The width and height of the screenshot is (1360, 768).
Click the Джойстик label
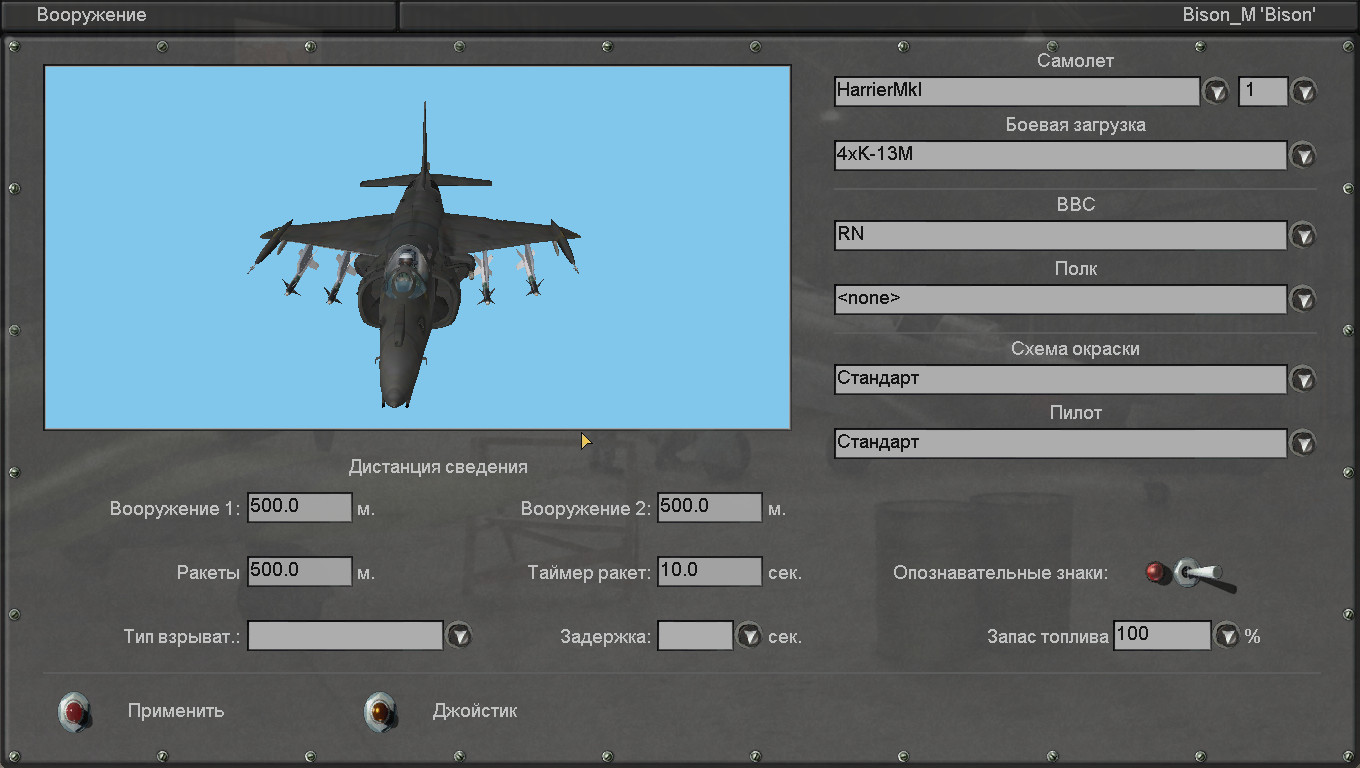(x=475, y=712)
